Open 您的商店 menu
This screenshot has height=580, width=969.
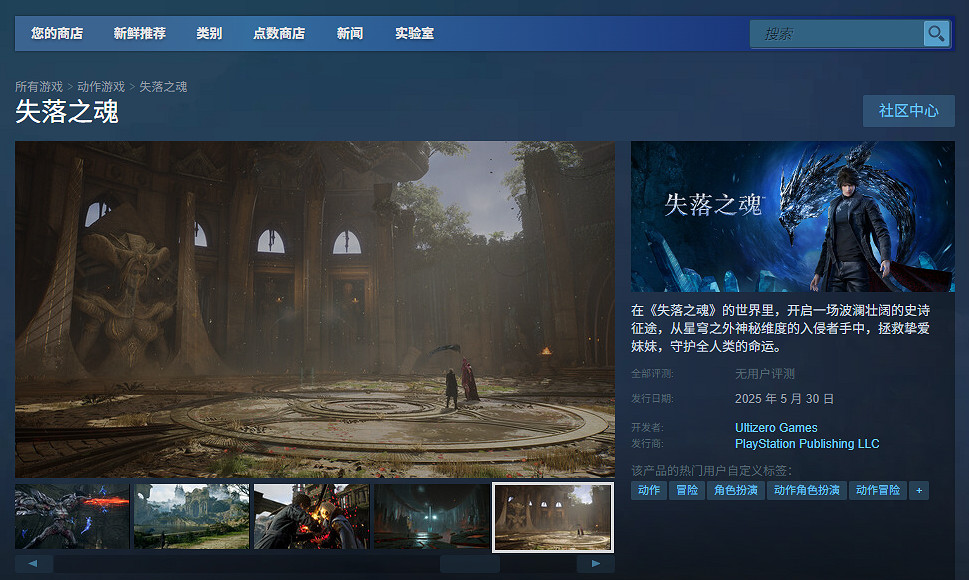coord(57,34)
